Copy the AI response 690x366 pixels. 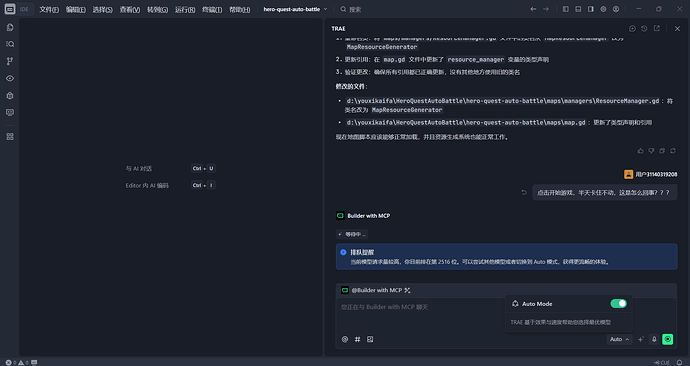click(662, 151)
